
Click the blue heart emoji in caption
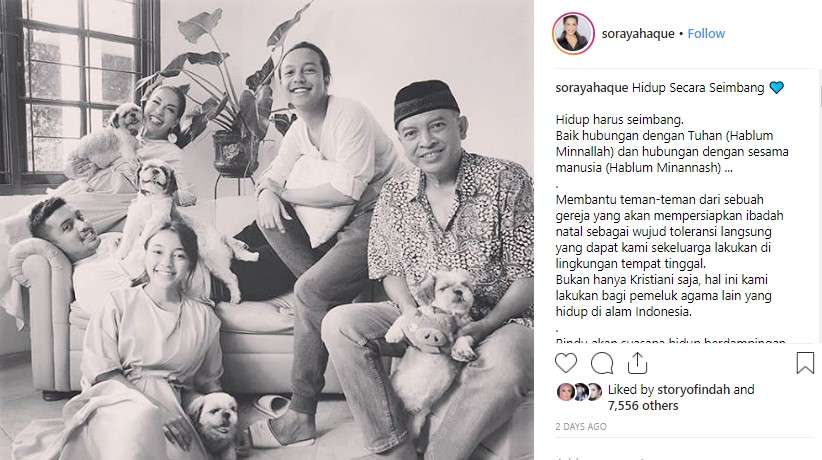click(776, 88)
